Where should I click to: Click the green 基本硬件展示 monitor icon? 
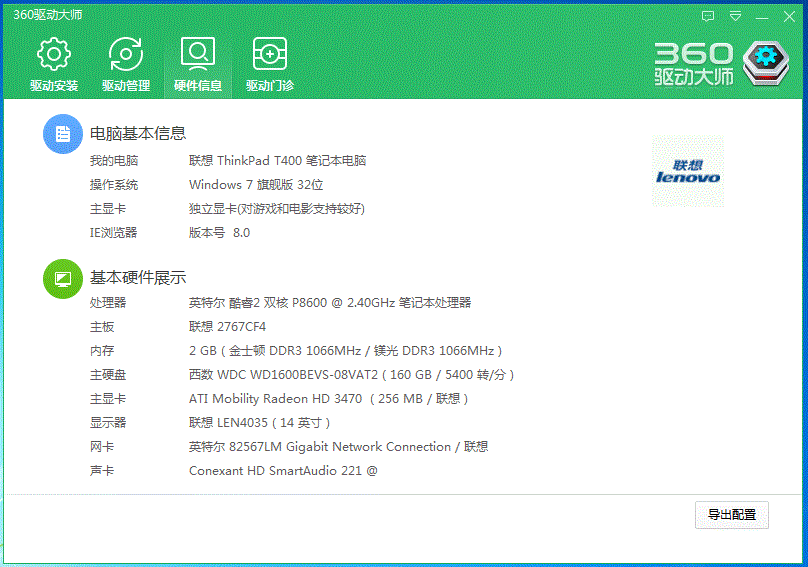point(62,278)
